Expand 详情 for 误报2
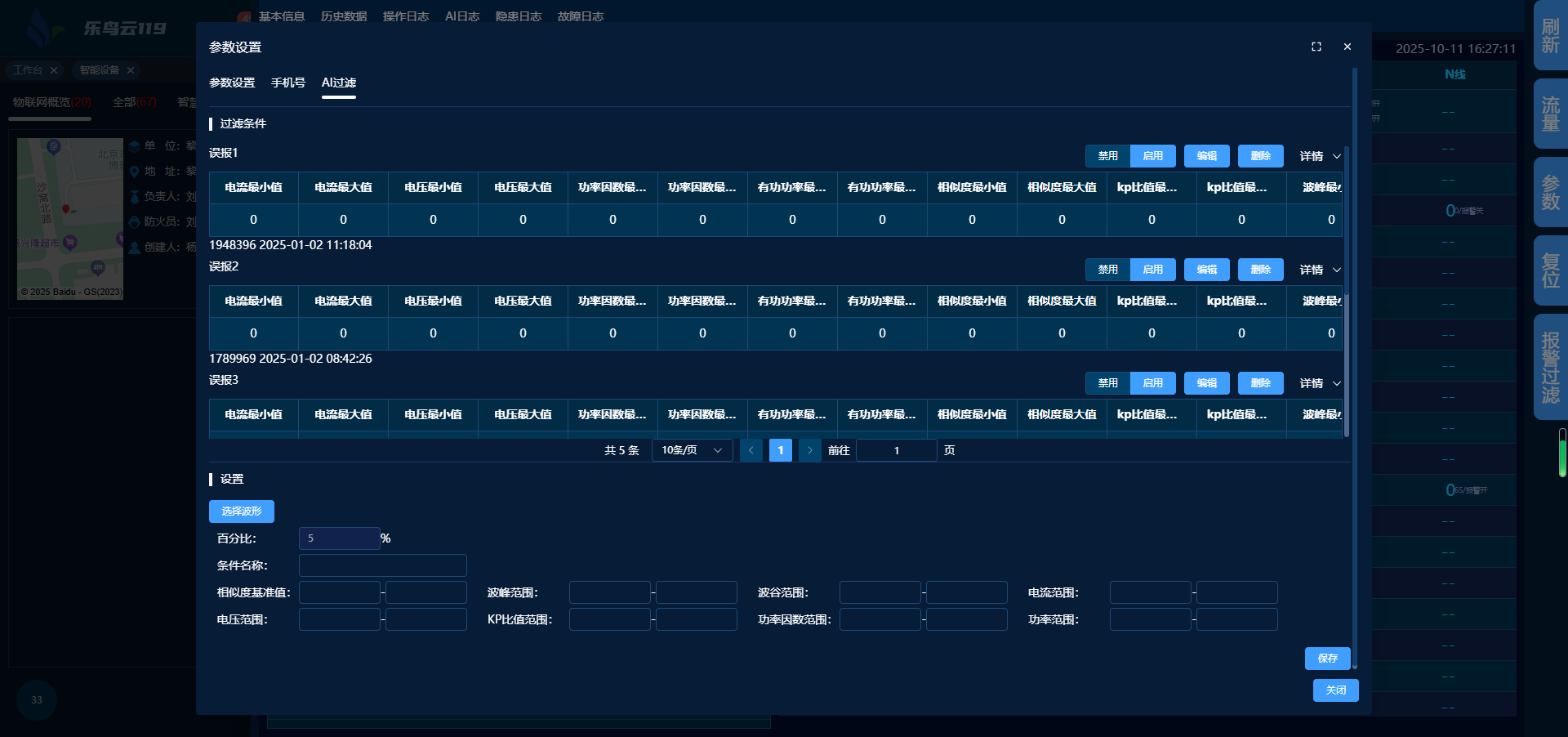The width and height of the screenshot is (1568, 737). 1320,270
